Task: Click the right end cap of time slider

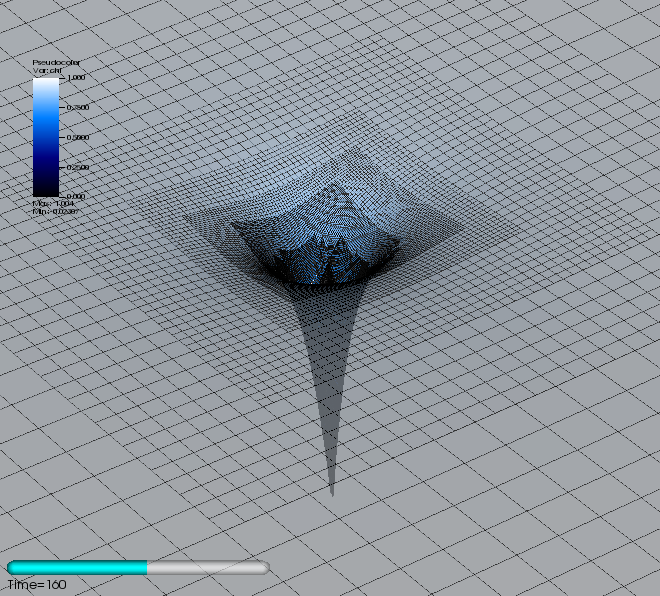Action: click(x=264, y=567)
